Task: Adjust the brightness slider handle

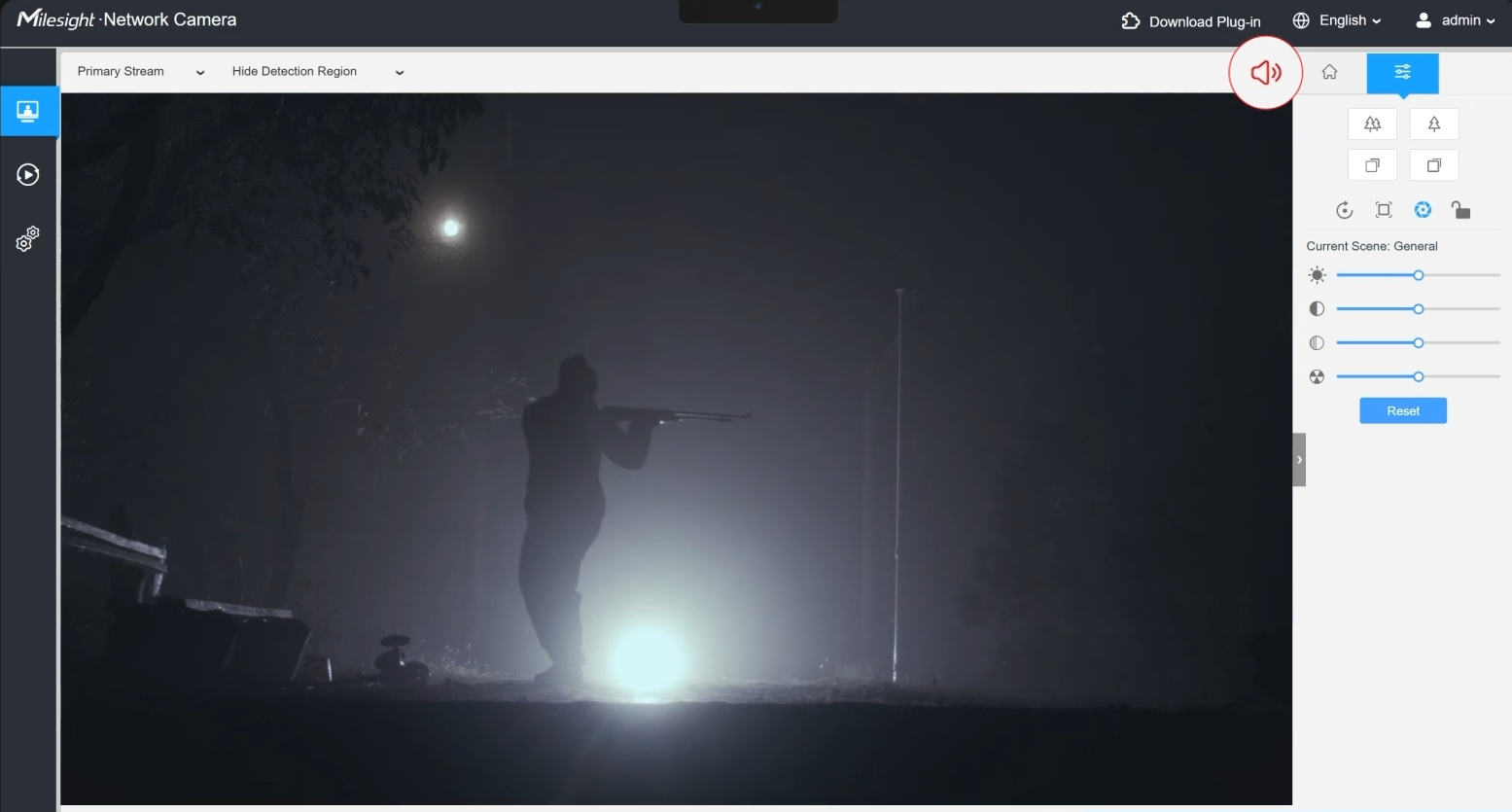Action: [x=1419, y=275]
